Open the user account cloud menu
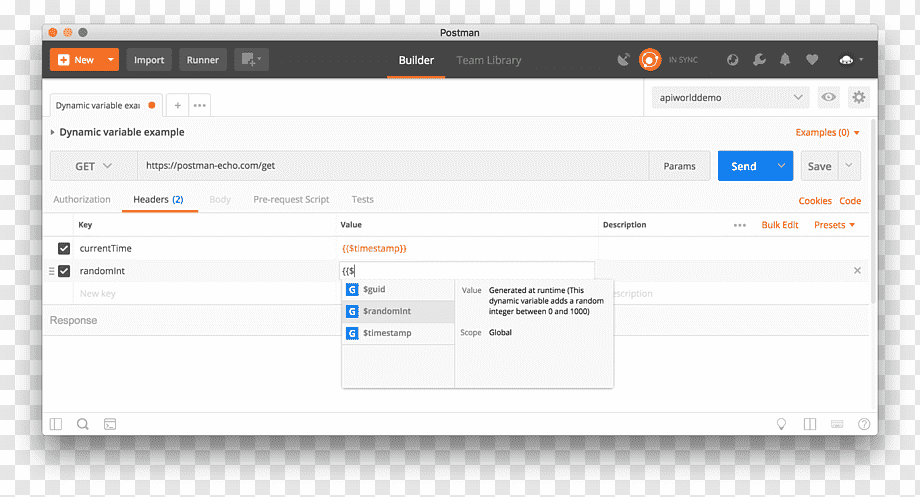The width and height of the screenshot is (920, 497). click(851, 60)
